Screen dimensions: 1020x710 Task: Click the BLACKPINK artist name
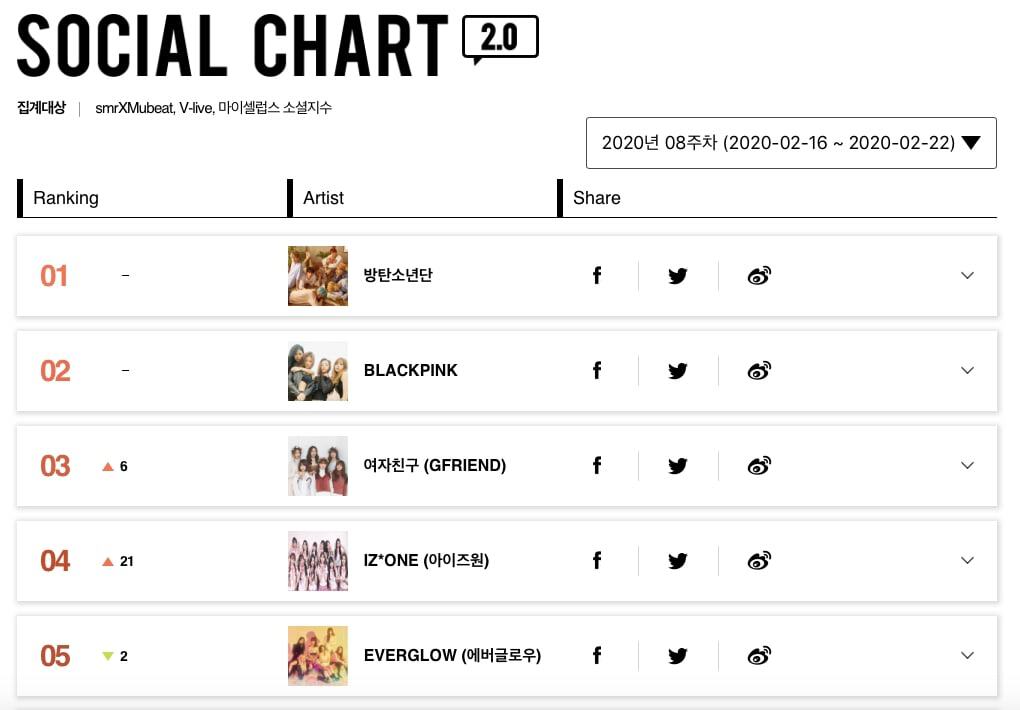pos(410,371)
